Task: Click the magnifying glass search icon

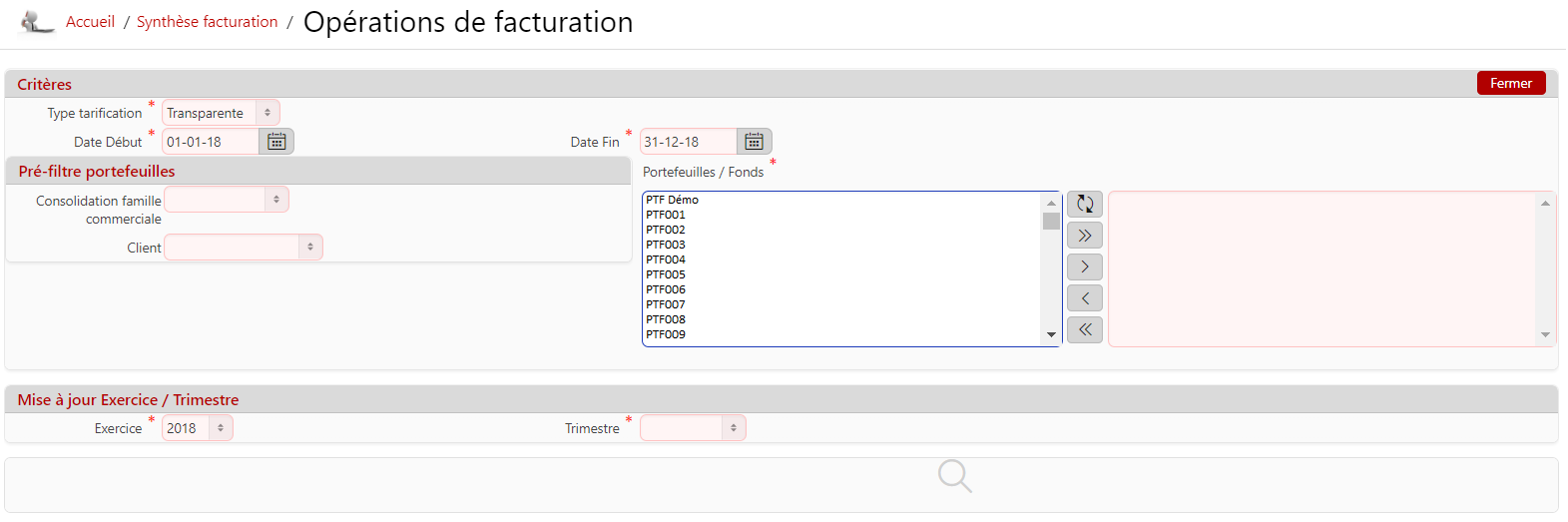Action: [954, 476]
